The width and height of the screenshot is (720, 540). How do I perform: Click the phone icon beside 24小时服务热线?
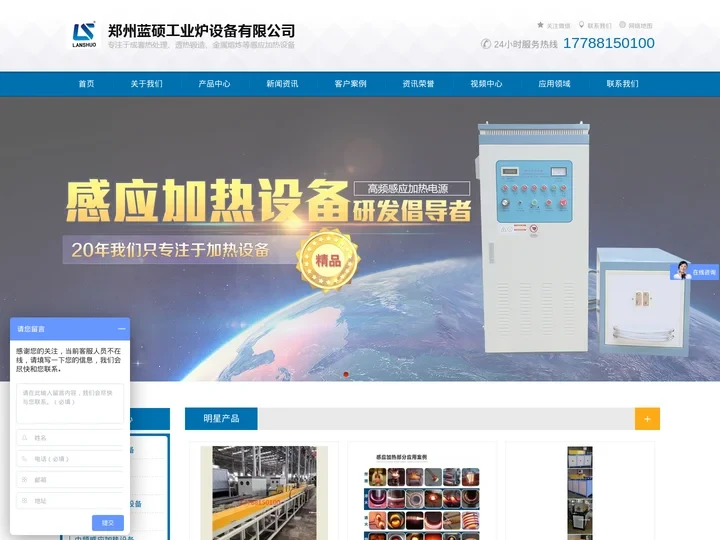(x=486, y=44)
